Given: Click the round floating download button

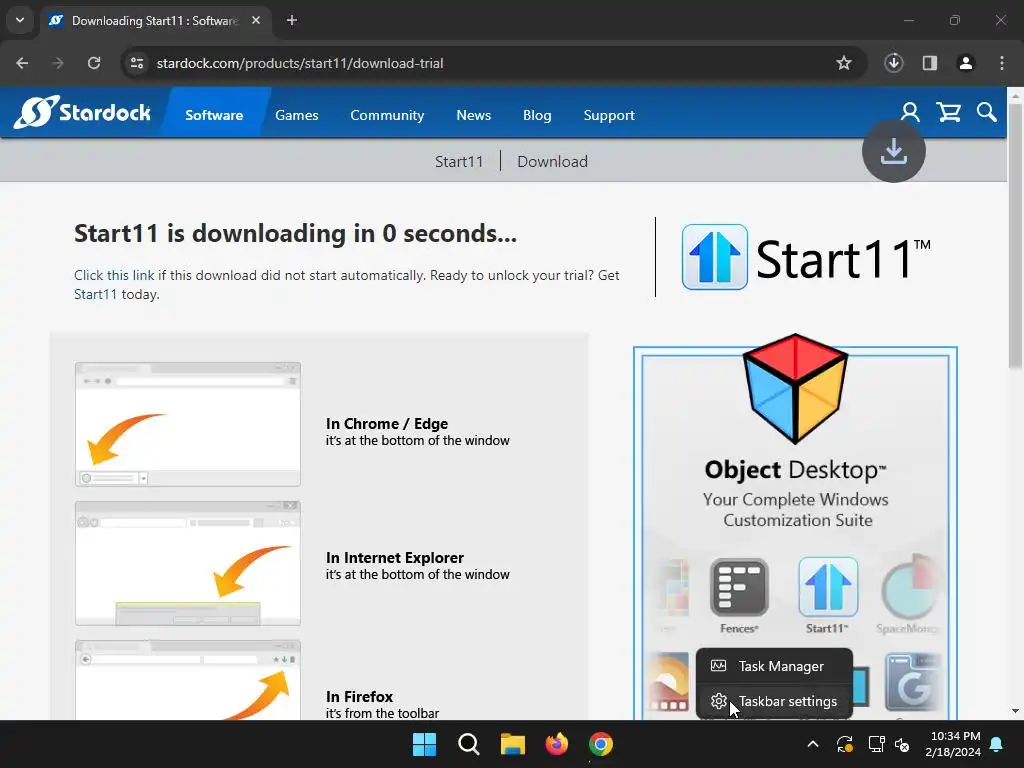Looking at the screenshot, I should 893,151.
